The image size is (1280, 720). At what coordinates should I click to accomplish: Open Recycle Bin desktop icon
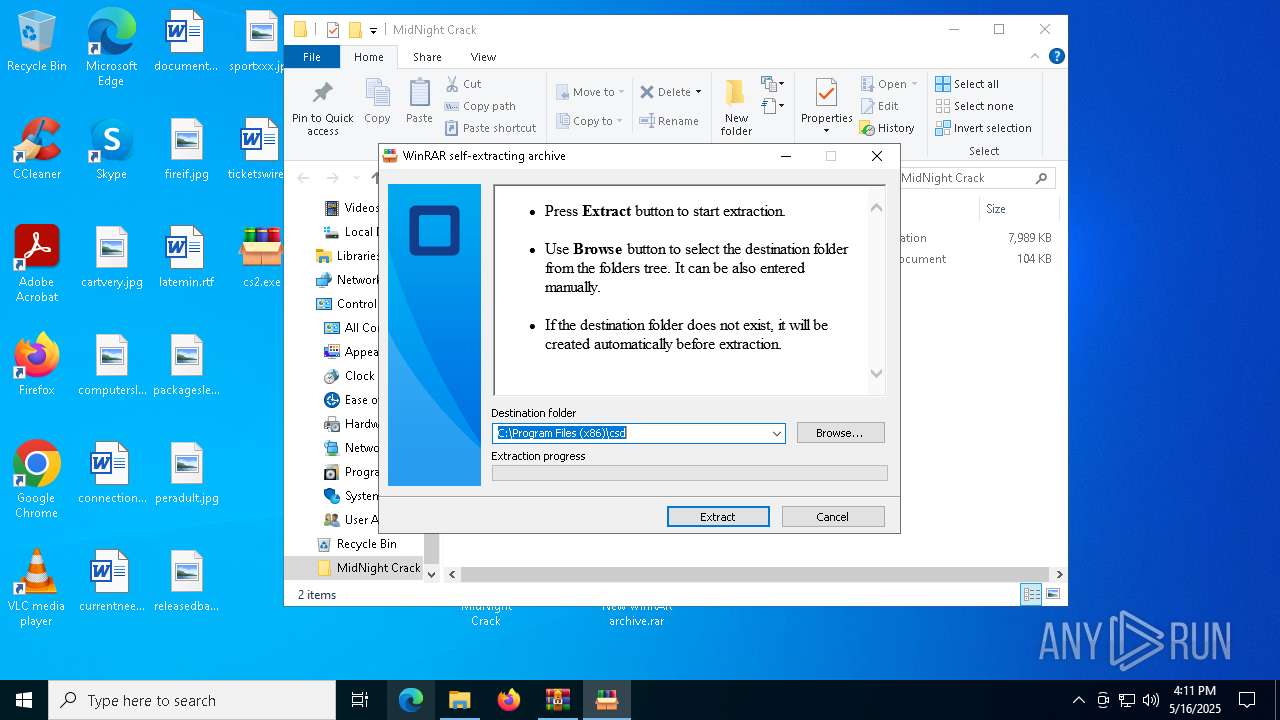pos(37,41)
